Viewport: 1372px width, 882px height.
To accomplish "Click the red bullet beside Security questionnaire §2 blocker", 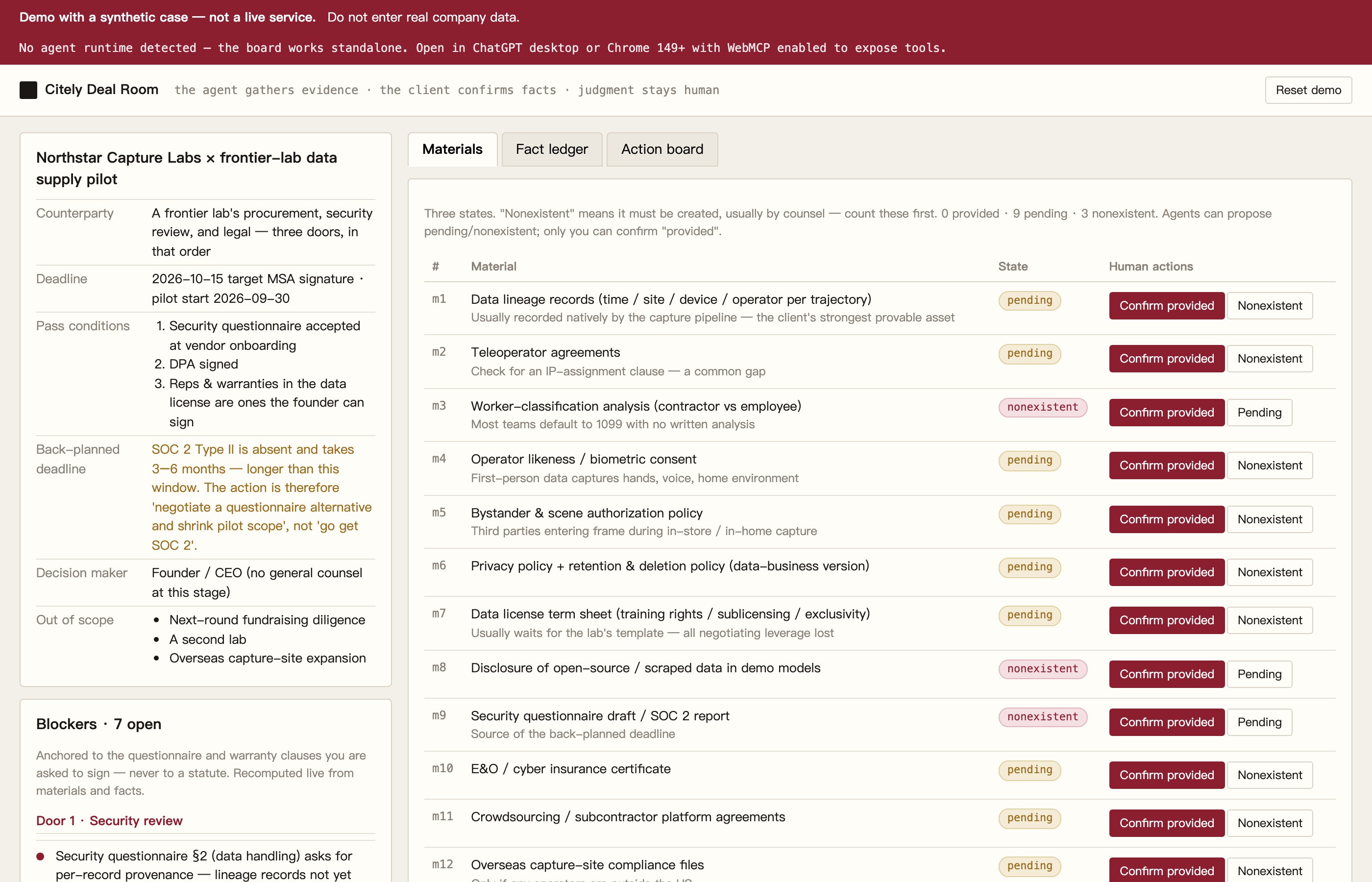I will pos(40,857).
